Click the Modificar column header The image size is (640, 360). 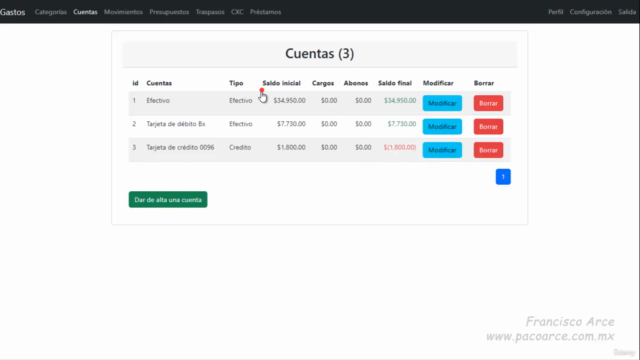pyautogui.click(x=438, y=83)
